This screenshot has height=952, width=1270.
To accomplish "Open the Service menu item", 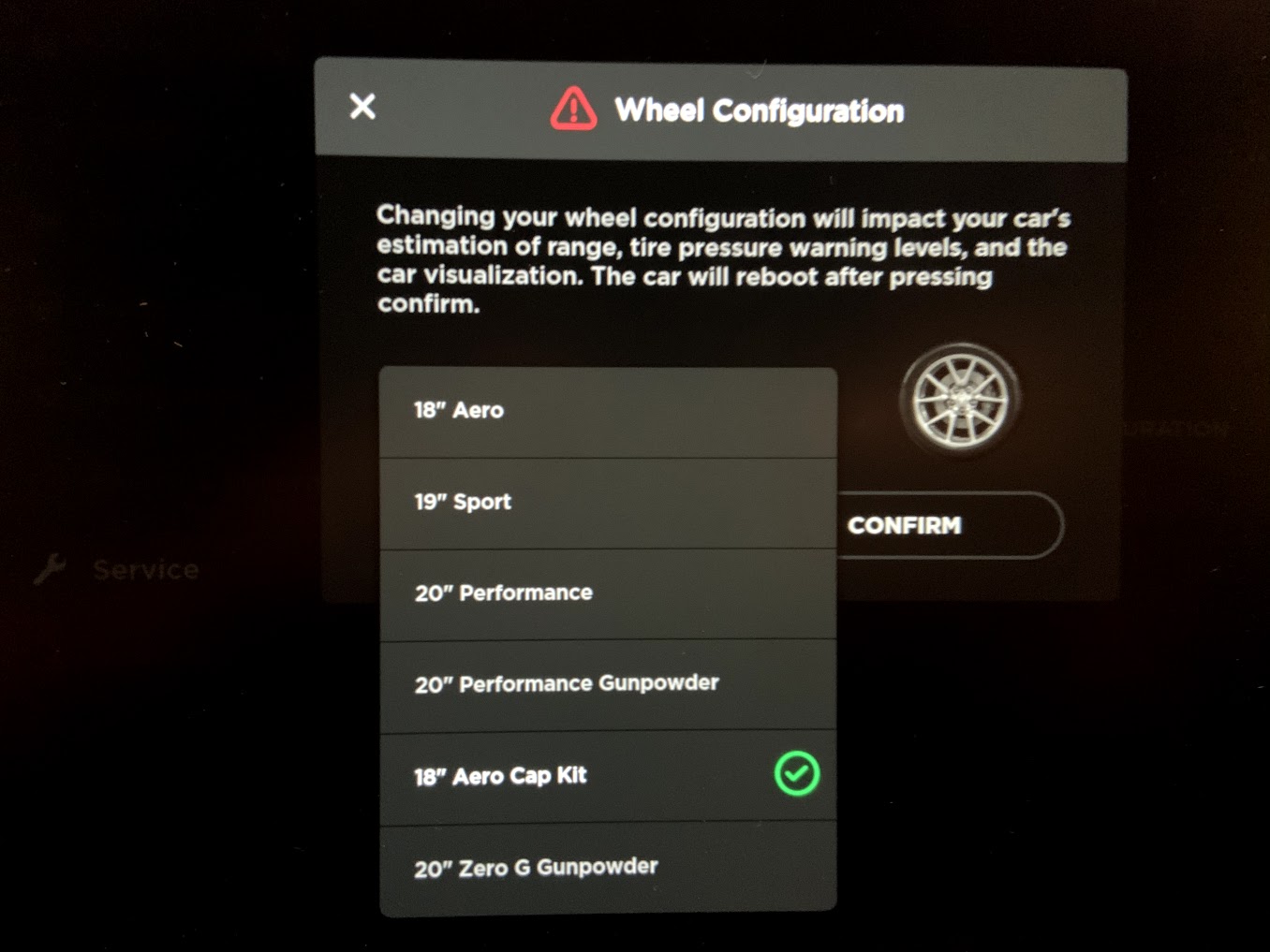I will (x=145, y=569).
